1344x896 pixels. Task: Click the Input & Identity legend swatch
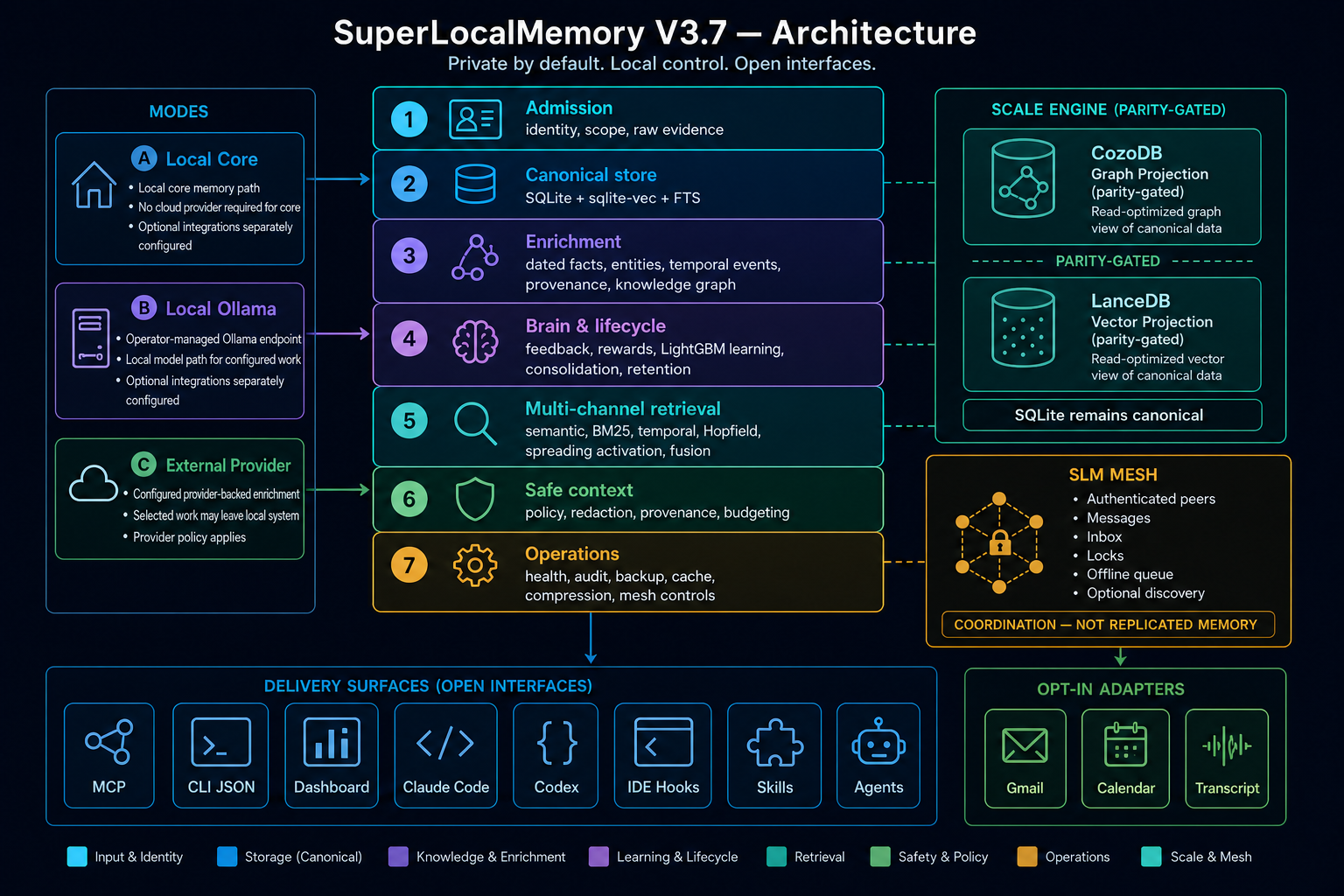[x=77, y=857]
